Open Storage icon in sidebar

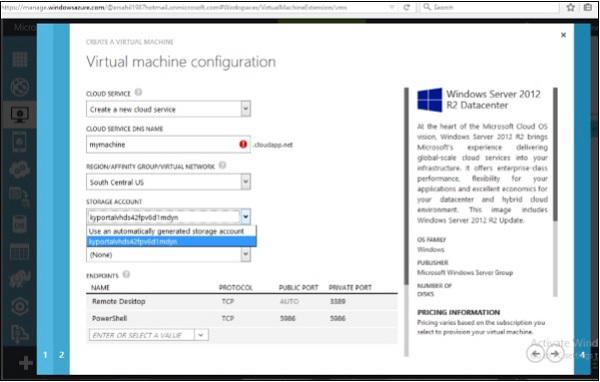pos(20,224)
